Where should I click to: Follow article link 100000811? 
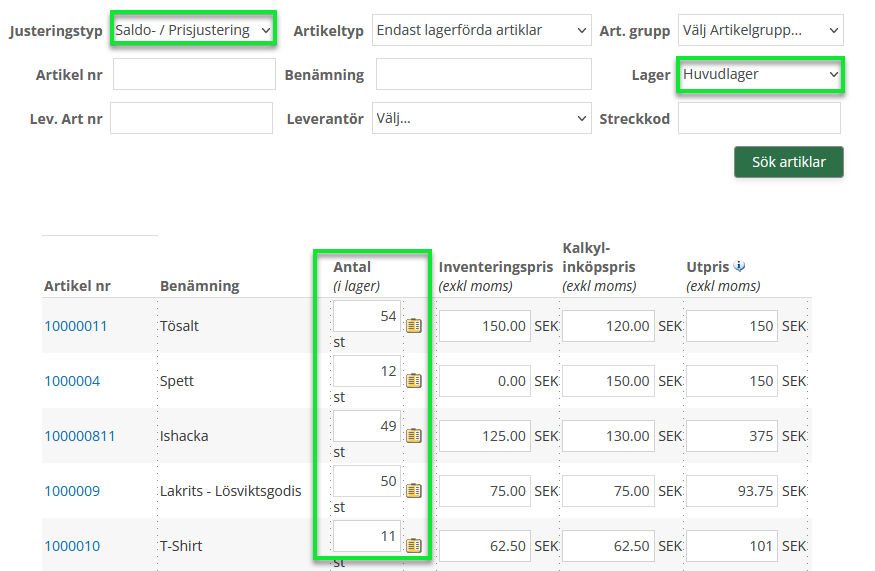pyautogui.click(x=78, y=436)
